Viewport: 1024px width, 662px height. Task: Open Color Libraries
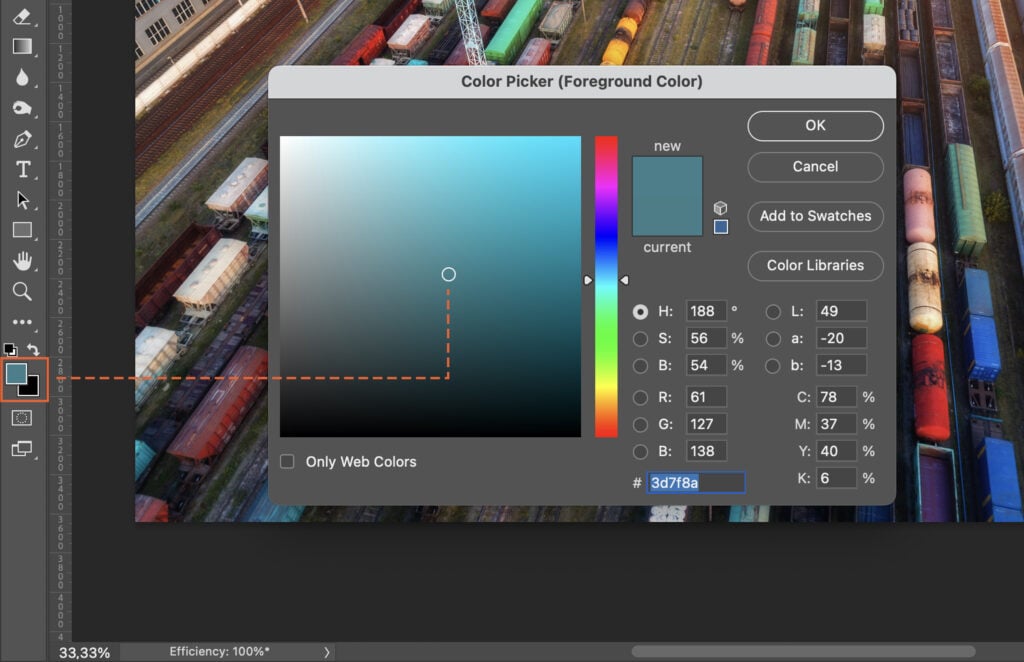click(x=814, y=265)
